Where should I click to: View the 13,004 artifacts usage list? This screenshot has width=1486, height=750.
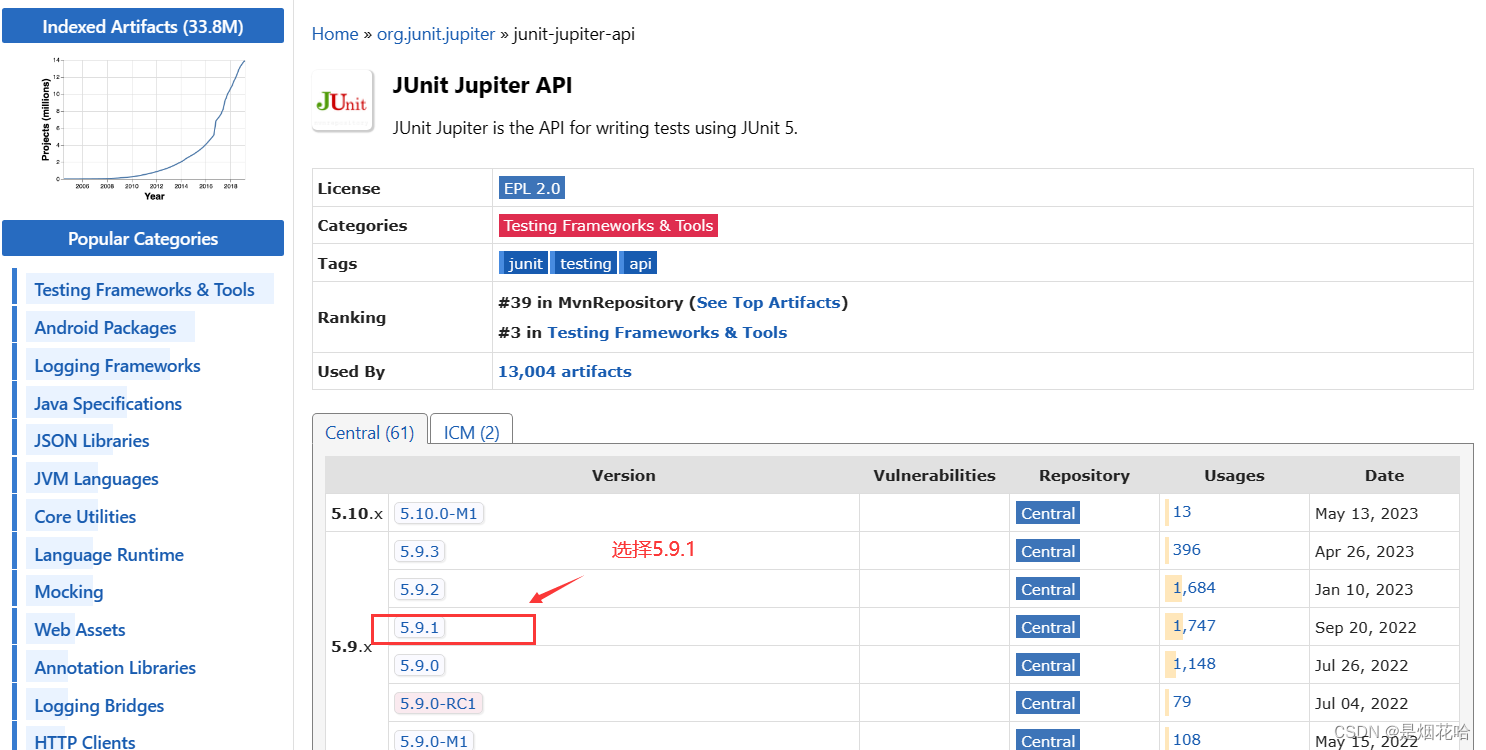[565, 371]
